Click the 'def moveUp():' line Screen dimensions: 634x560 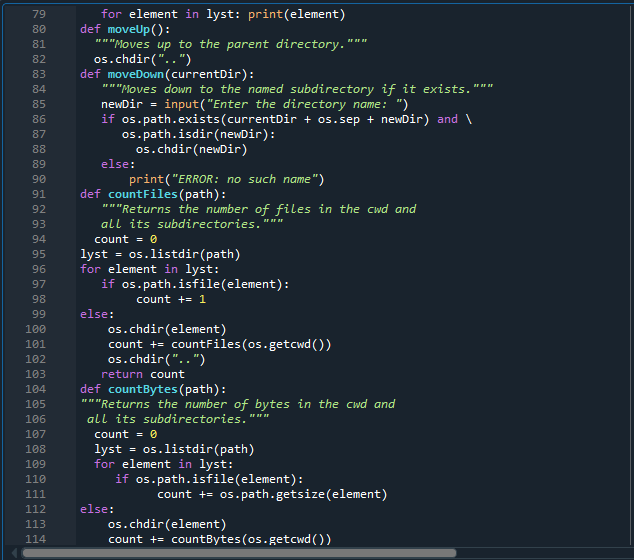(x=125, y=30)
